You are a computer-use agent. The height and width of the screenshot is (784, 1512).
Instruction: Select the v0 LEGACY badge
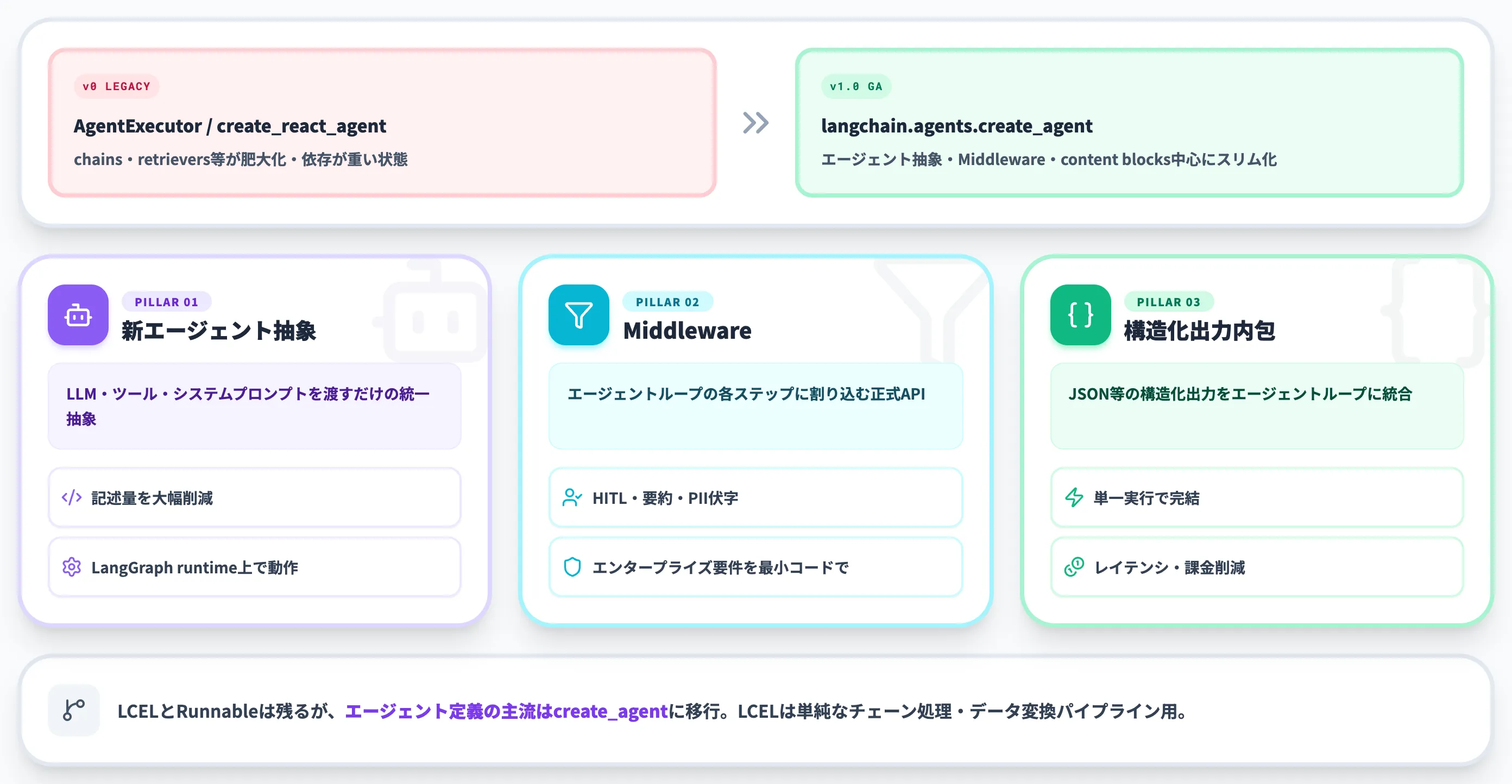[116, 86]
